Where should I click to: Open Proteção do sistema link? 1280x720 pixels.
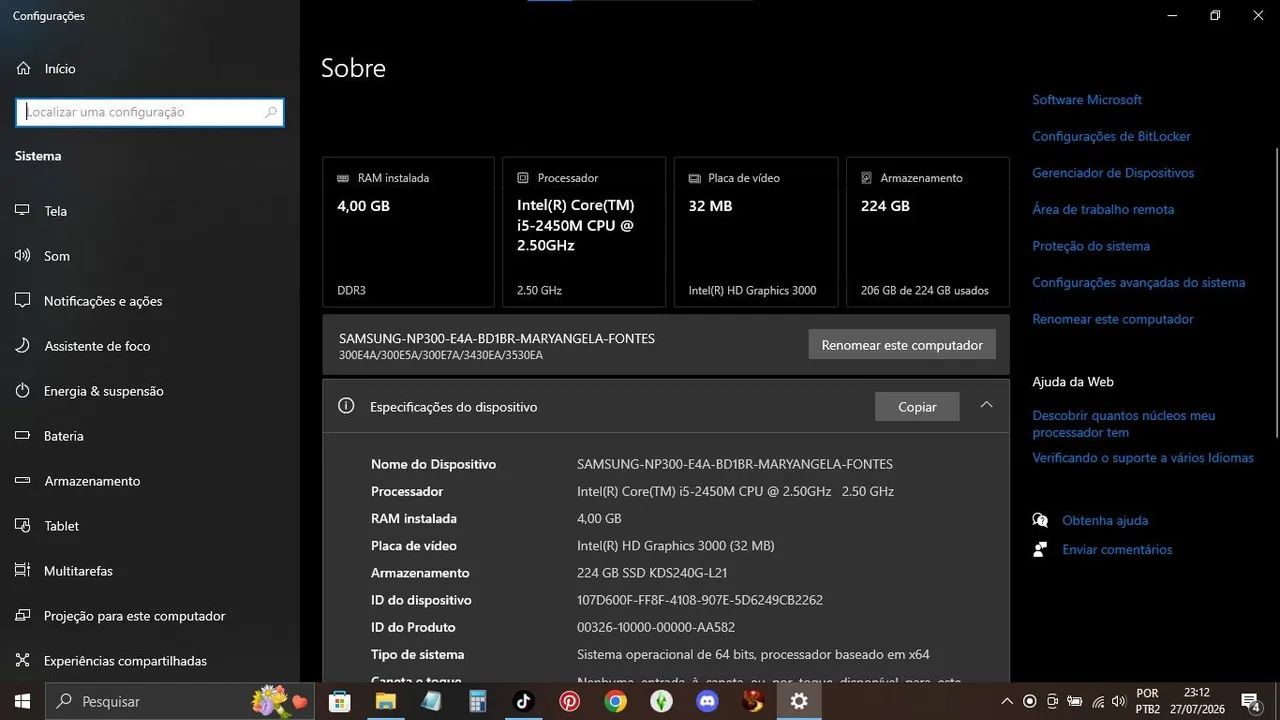1091,246
